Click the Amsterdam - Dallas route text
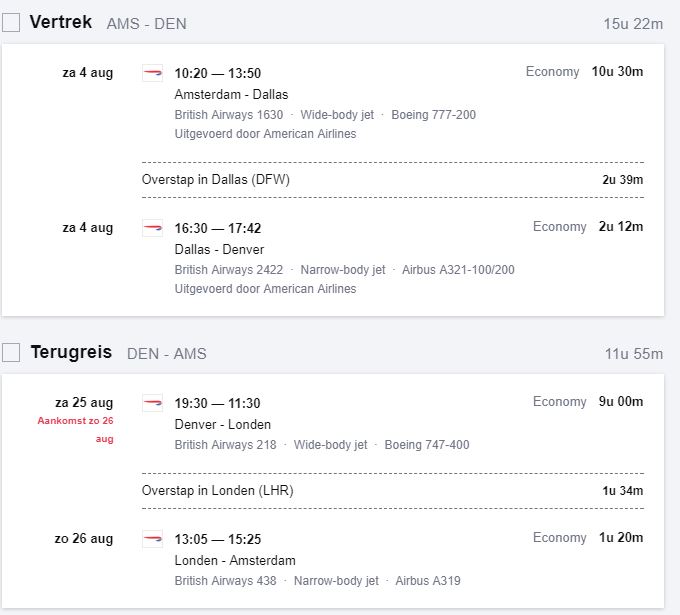This screenshot has width=680, height=615. pos(231,94)
